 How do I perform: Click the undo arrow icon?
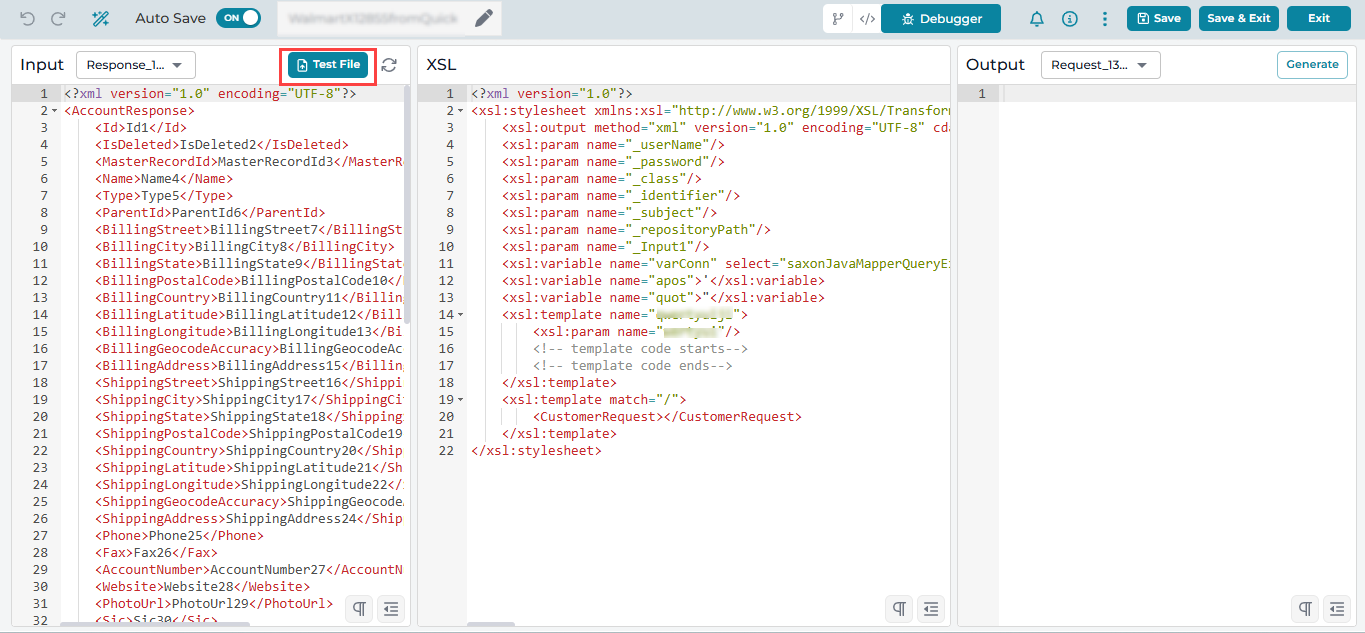click(x=27, y=18)
